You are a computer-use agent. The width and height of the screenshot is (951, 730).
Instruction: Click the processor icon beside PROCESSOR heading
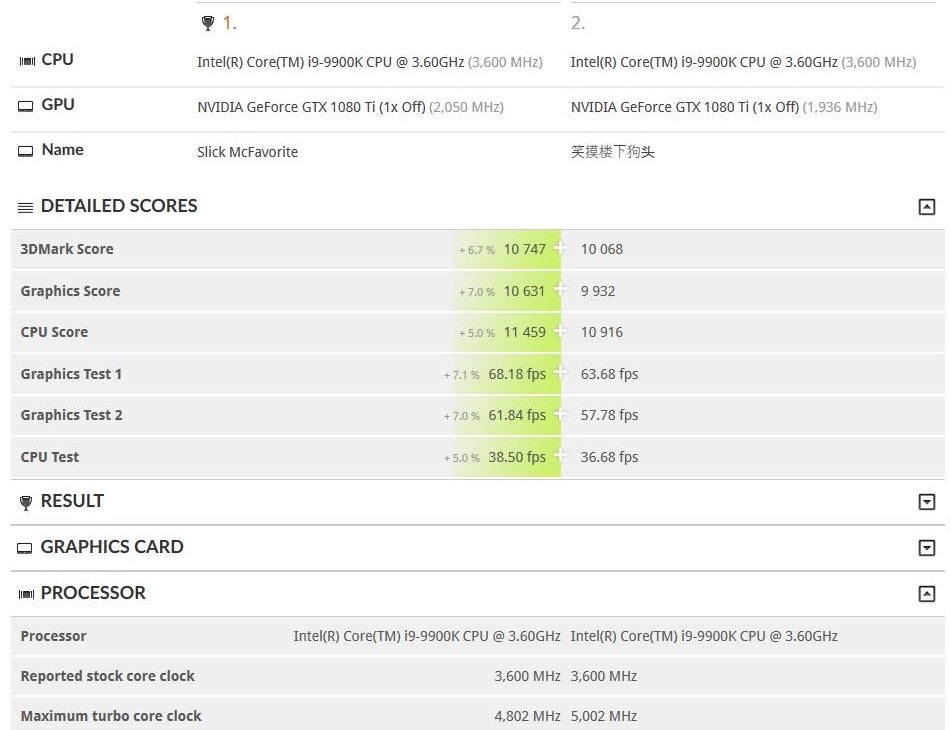pos(25,593)
